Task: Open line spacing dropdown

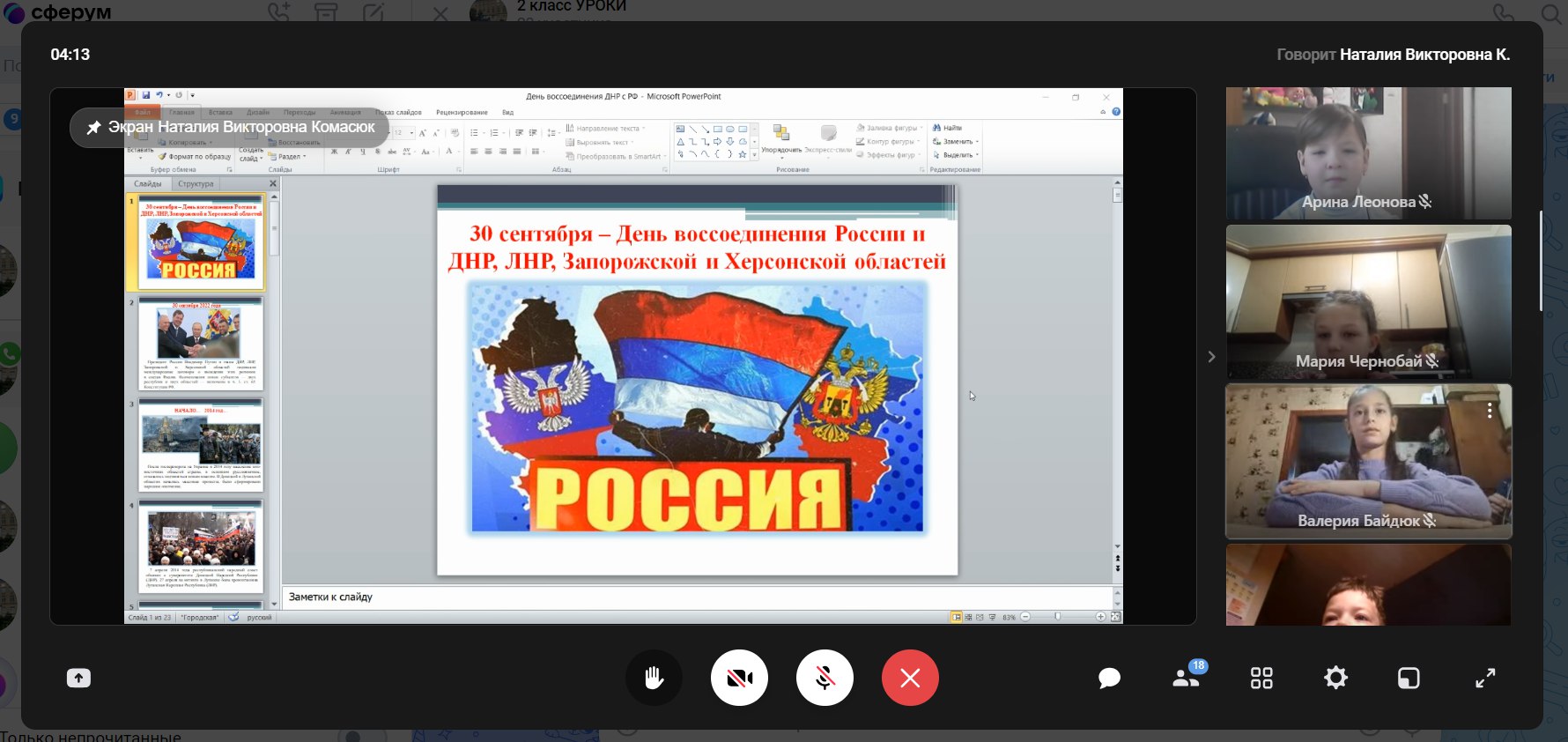Action: 553,133
